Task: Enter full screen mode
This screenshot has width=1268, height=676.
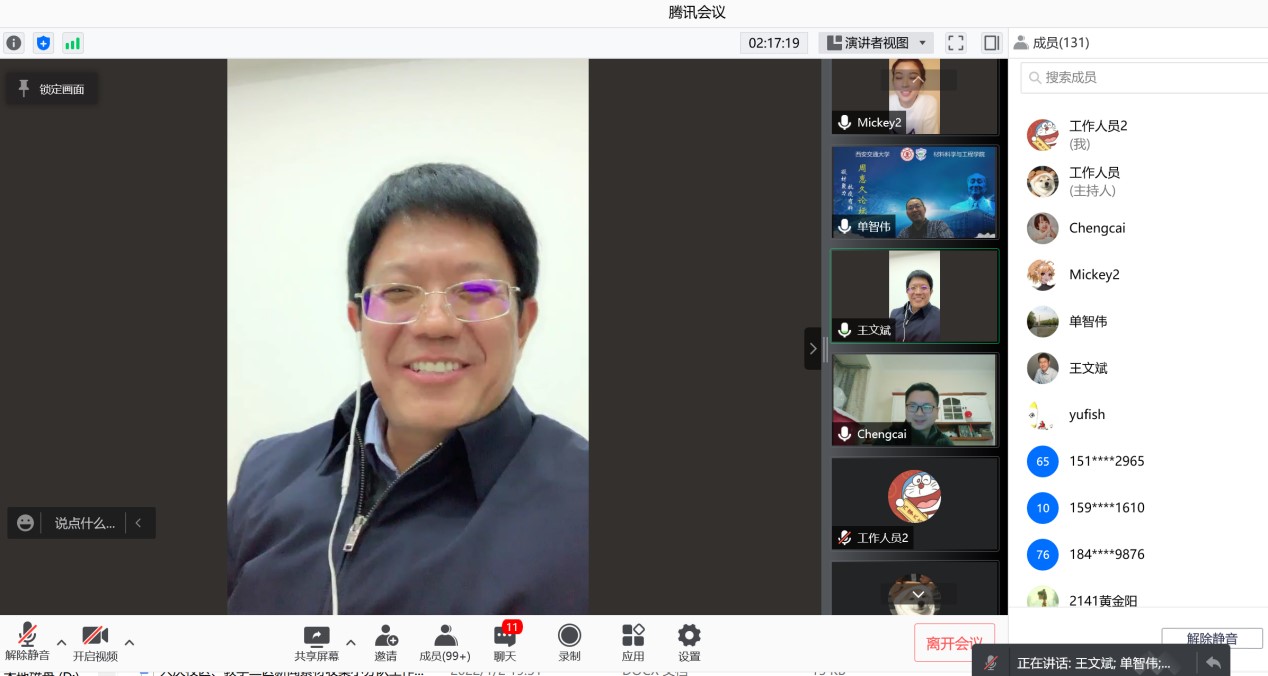Action: [x=956, y=43]
